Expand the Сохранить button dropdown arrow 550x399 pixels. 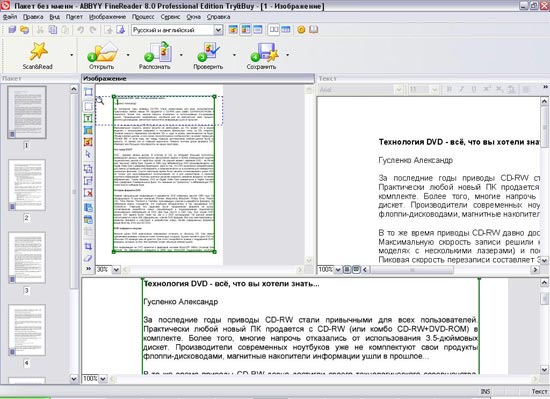287,55
